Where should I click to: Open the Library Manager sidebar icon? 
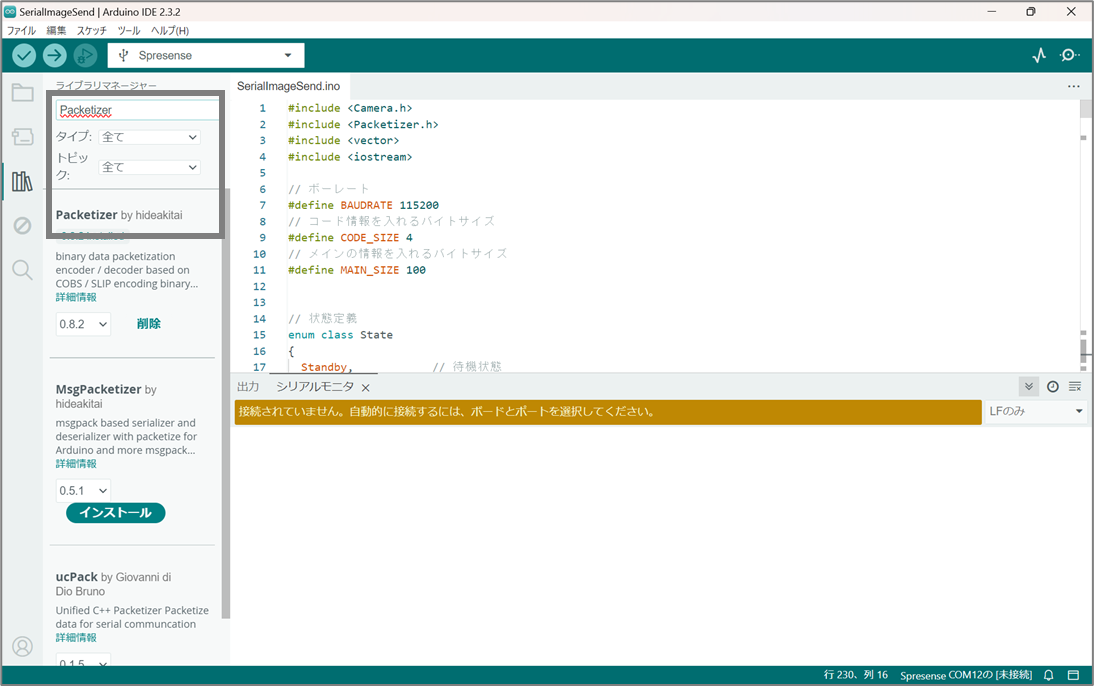pos(22,181)
